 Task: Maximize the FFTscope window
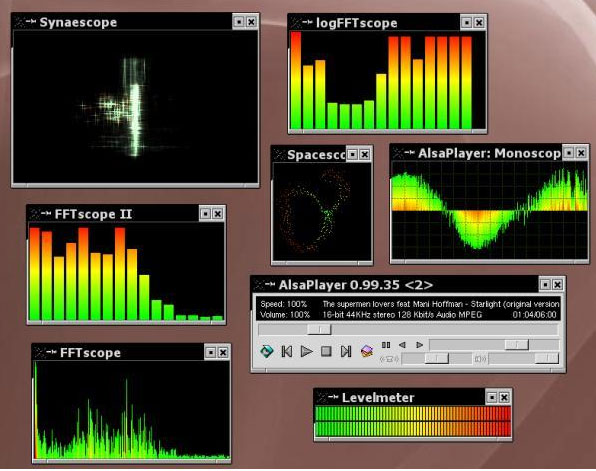tap(211, 352)
